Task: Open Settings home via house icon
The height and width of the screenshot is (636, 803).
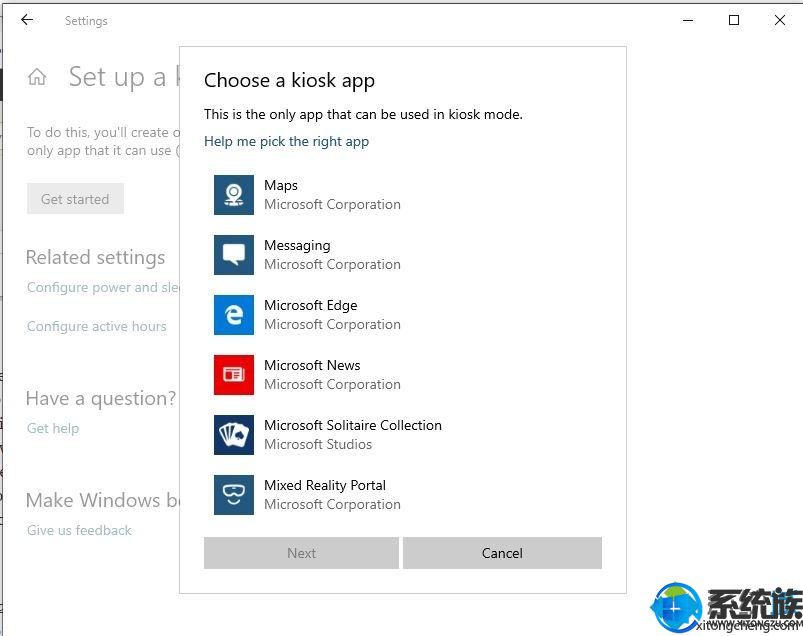Action: (37, 77)
